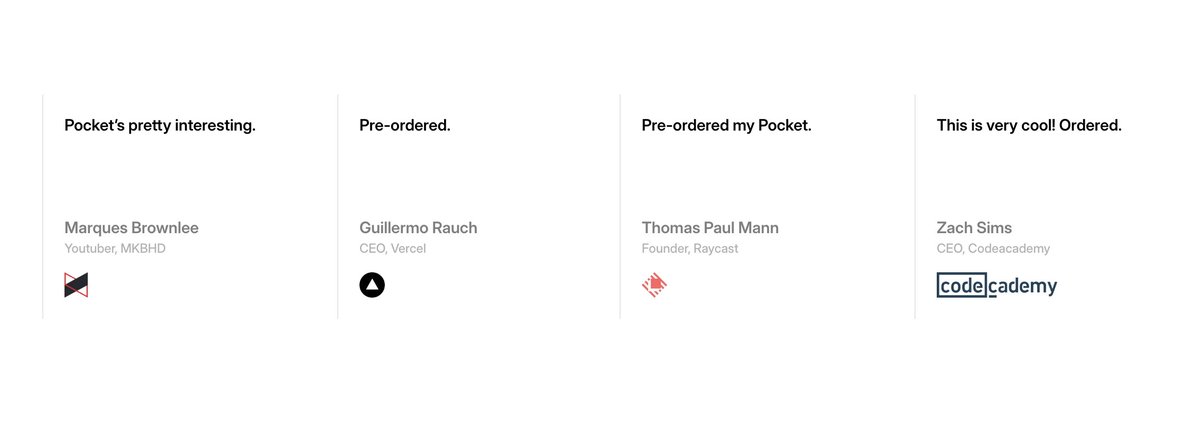Click "This is very cool! Ordered." quote
The height and width of the screenshot is (442, 1200).
(x=1029, y=126)
